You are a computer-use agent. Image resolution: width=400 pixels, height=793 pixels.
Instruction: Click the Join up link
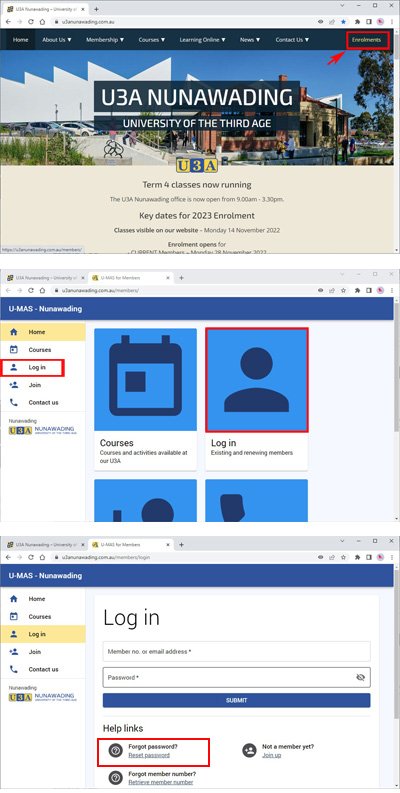[x=272, y=755]
